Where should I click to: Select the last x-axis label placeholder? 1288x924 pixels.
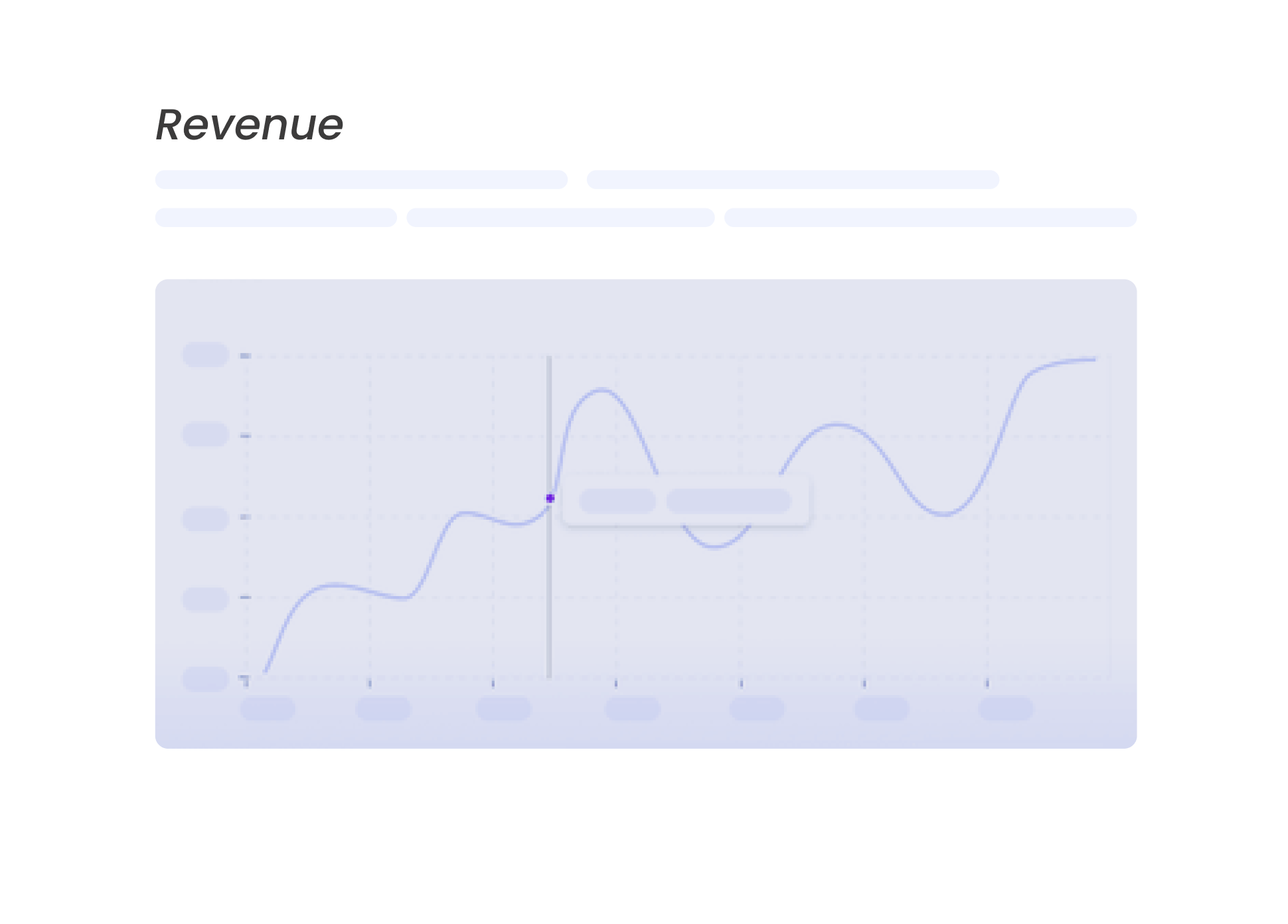coord(1006,708)
